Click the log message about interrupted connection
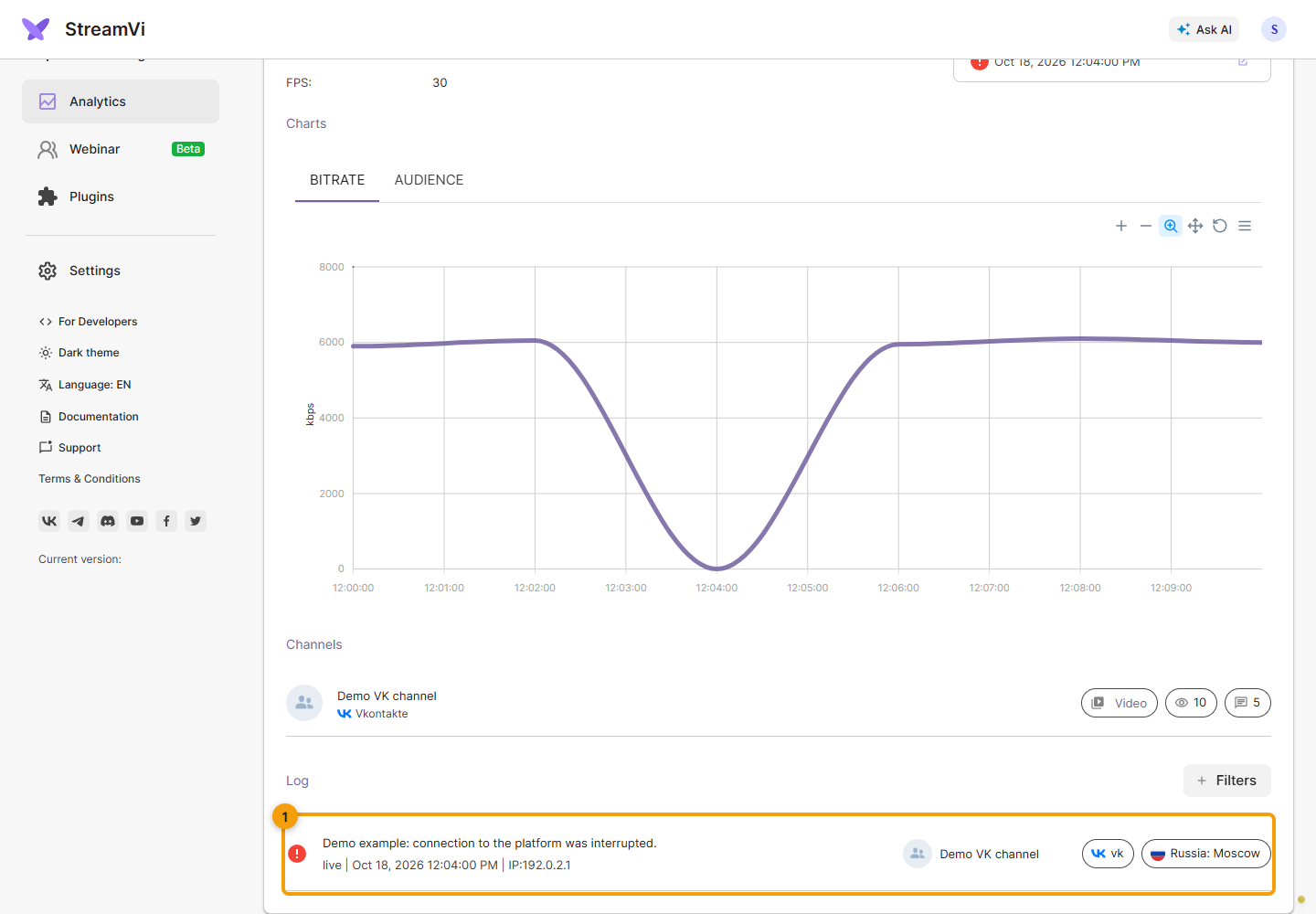Viewport: 1316px width, 914px height. click(x=490, y=844)
